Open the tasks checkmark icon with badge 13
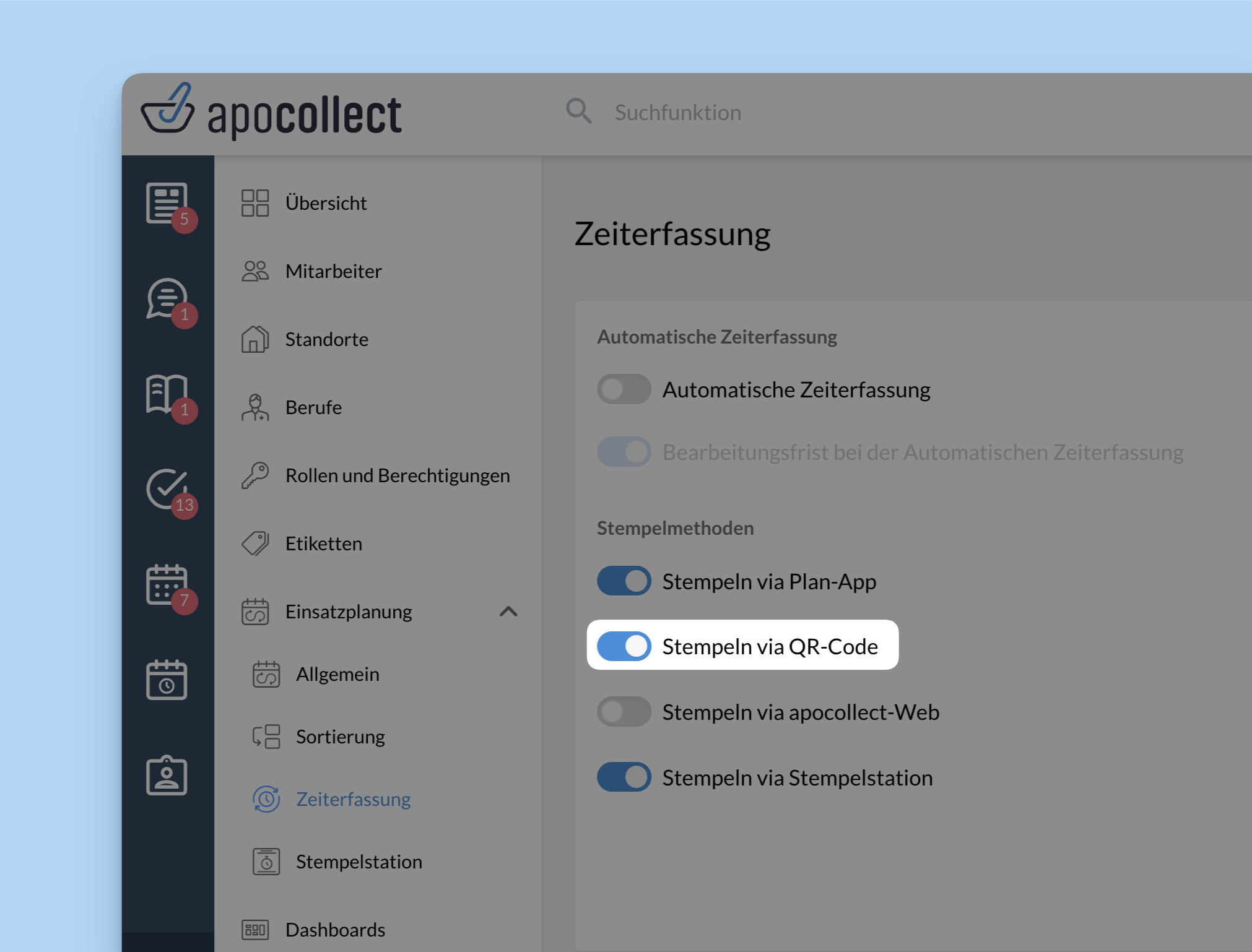This screenshot has height=952, width=1252. tap(167, 489)
